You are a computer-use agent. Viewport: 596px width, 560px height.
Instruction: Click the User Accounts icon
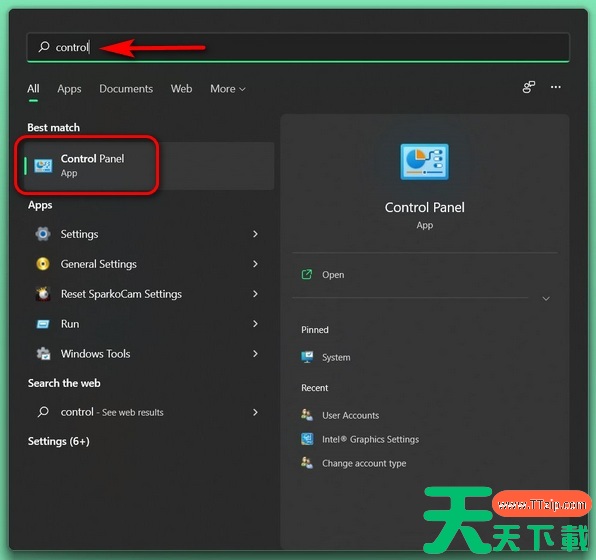pos(307,415)
